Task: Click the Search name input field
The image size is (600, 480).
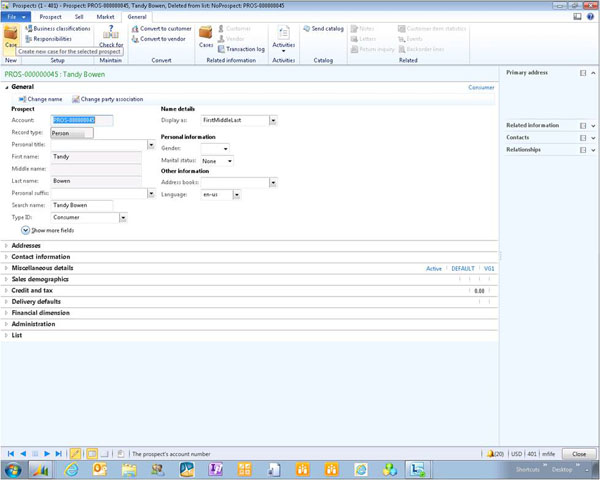Action: (82, 205)
